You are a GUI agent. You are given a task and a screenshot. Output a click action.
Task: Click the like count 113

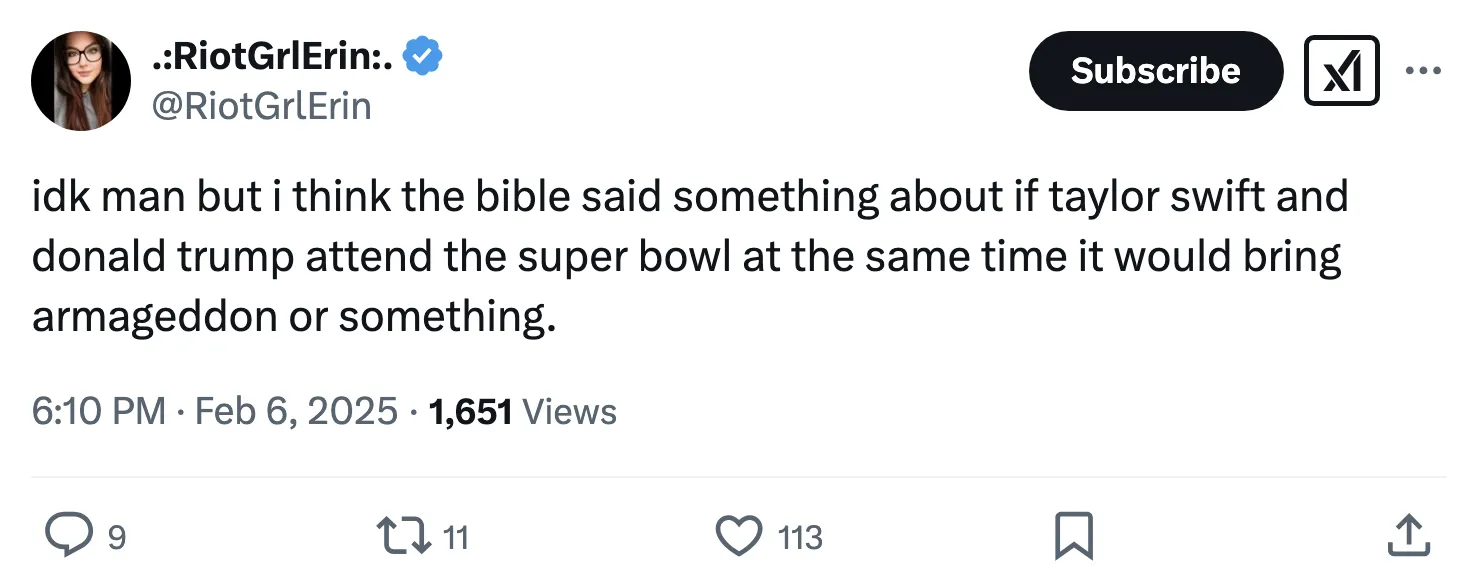pos(800,538)
